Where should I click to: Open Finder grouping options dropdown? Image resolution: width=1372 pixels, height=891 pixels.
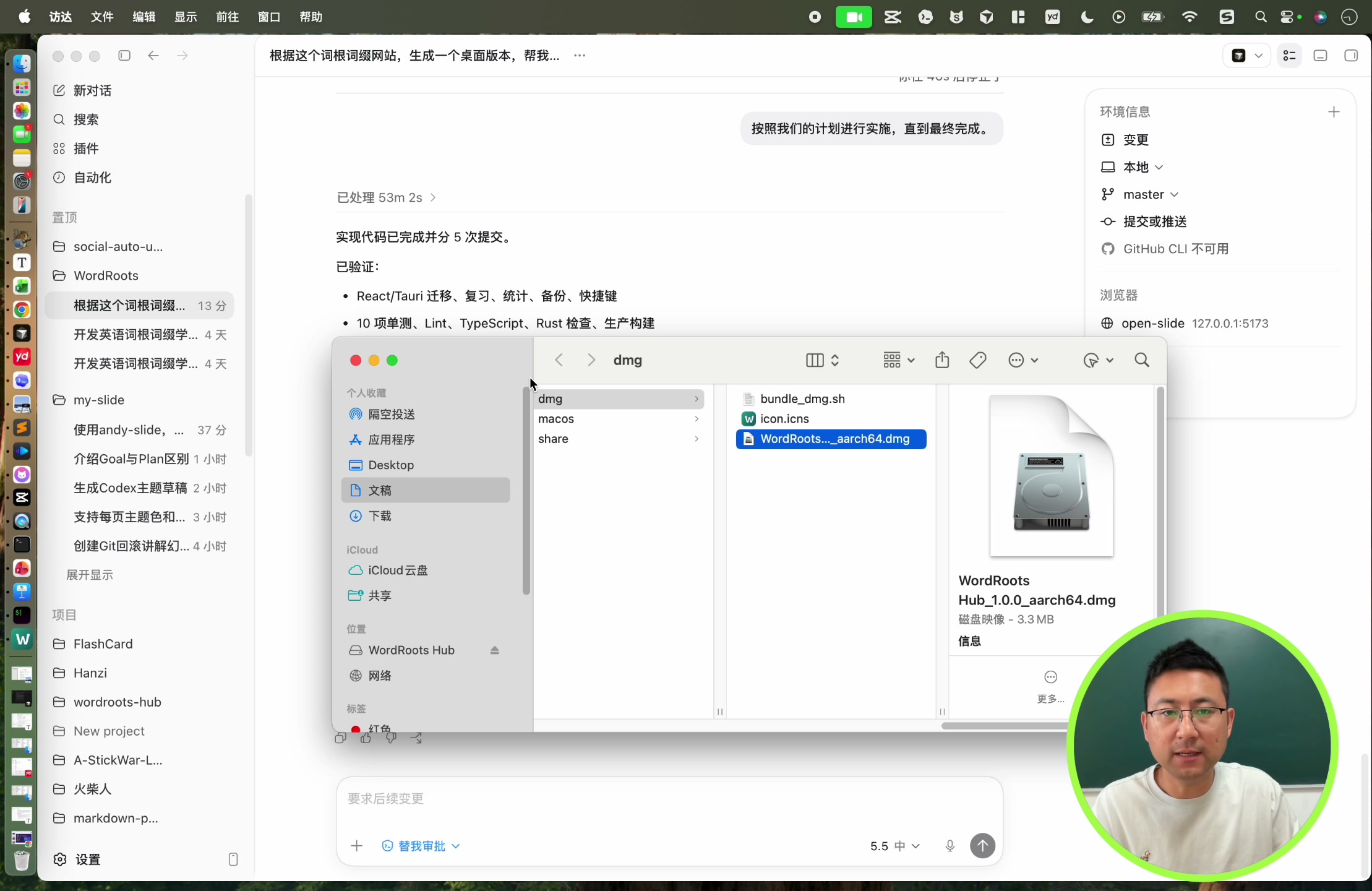pos(898,360)
